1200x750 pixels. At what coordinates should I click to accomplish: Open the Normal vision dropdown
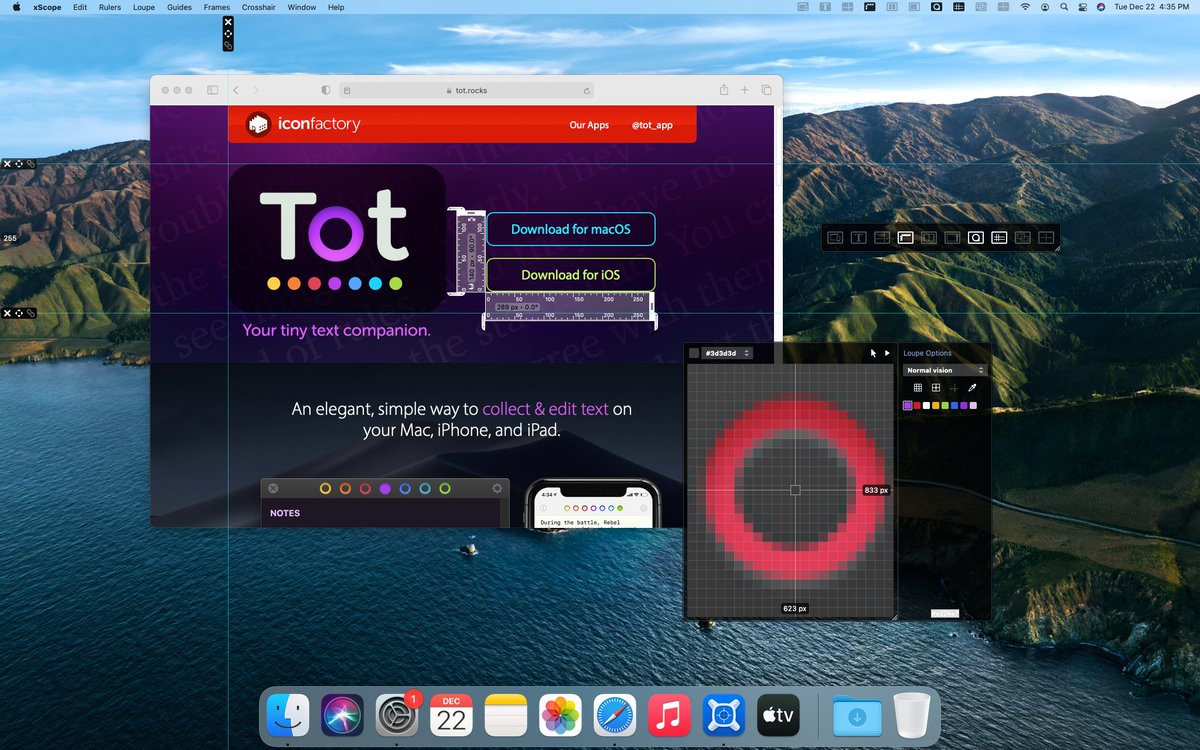(945, 370)
